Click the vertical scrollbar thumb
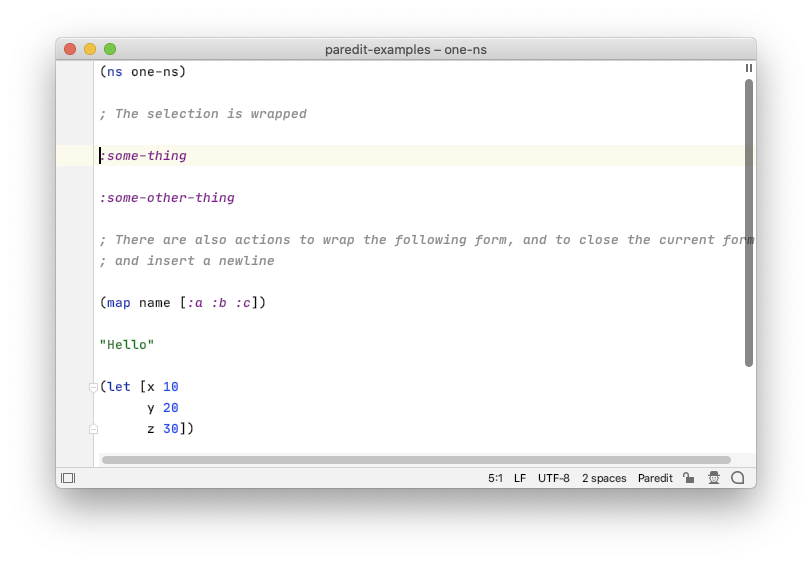The width and height of the screenshot is (812, 562). click(749, 223)
